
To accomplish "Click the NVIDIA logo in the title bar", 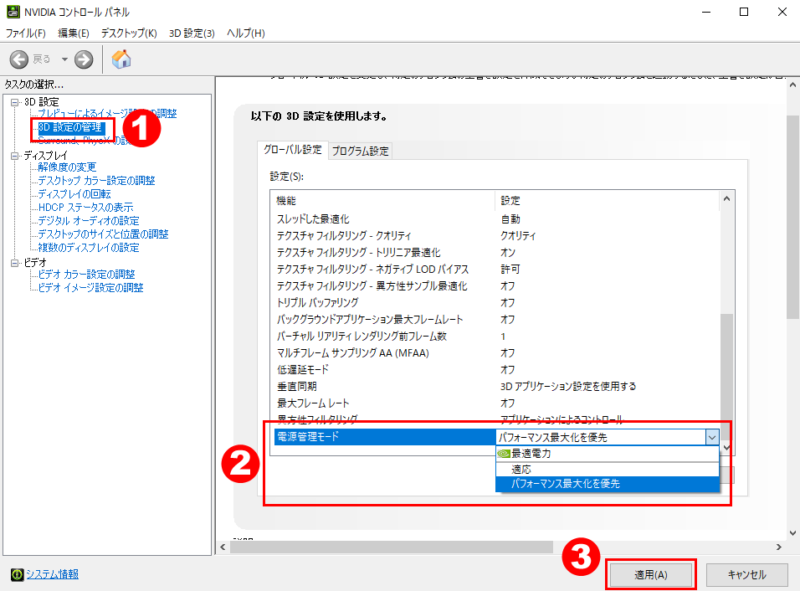I will click(x=13, y=11).
